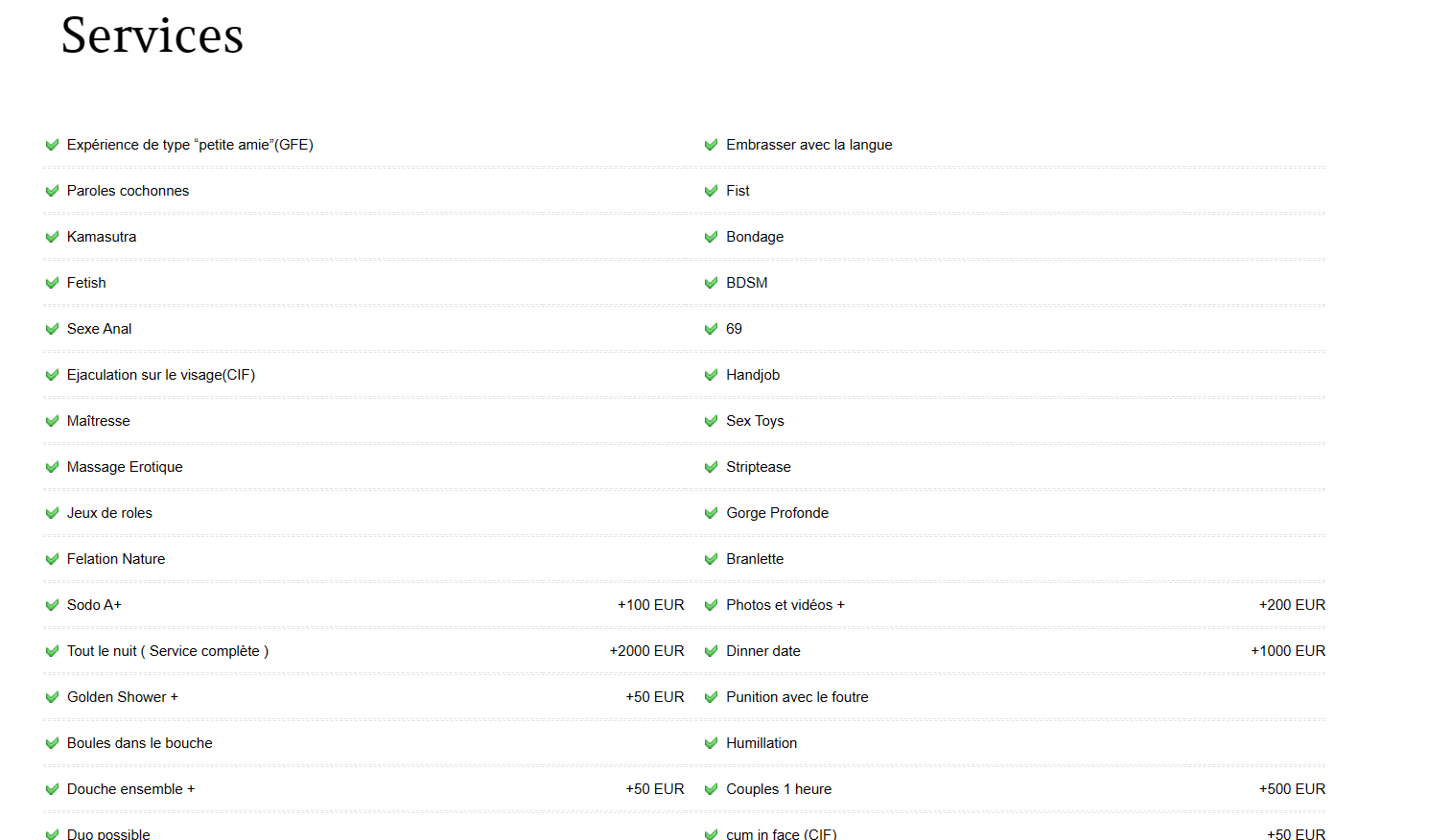This screenshot has height=840, width=1429.
Task: Click the Boules dans le bouche text
Action: (x=140, y=743)
